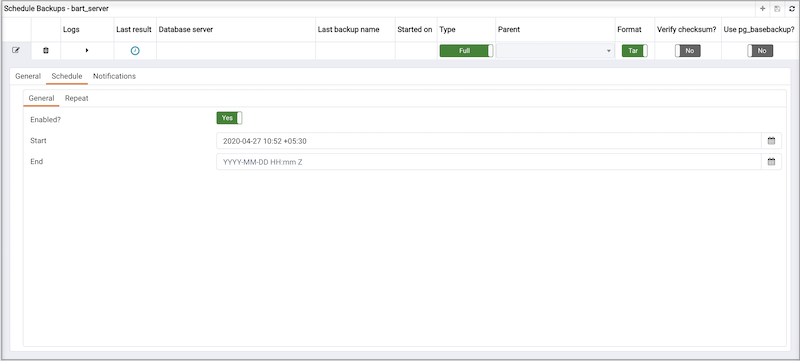Open calendar picker for Start field
Screen dimensions: 800x361
point(771,141)
